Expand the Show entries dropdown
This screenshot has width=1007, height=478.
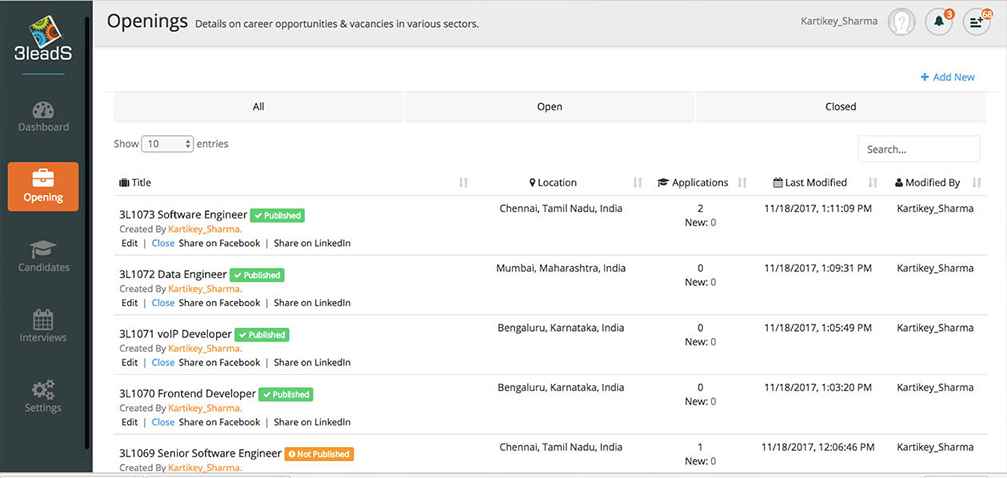coord(168,144)
